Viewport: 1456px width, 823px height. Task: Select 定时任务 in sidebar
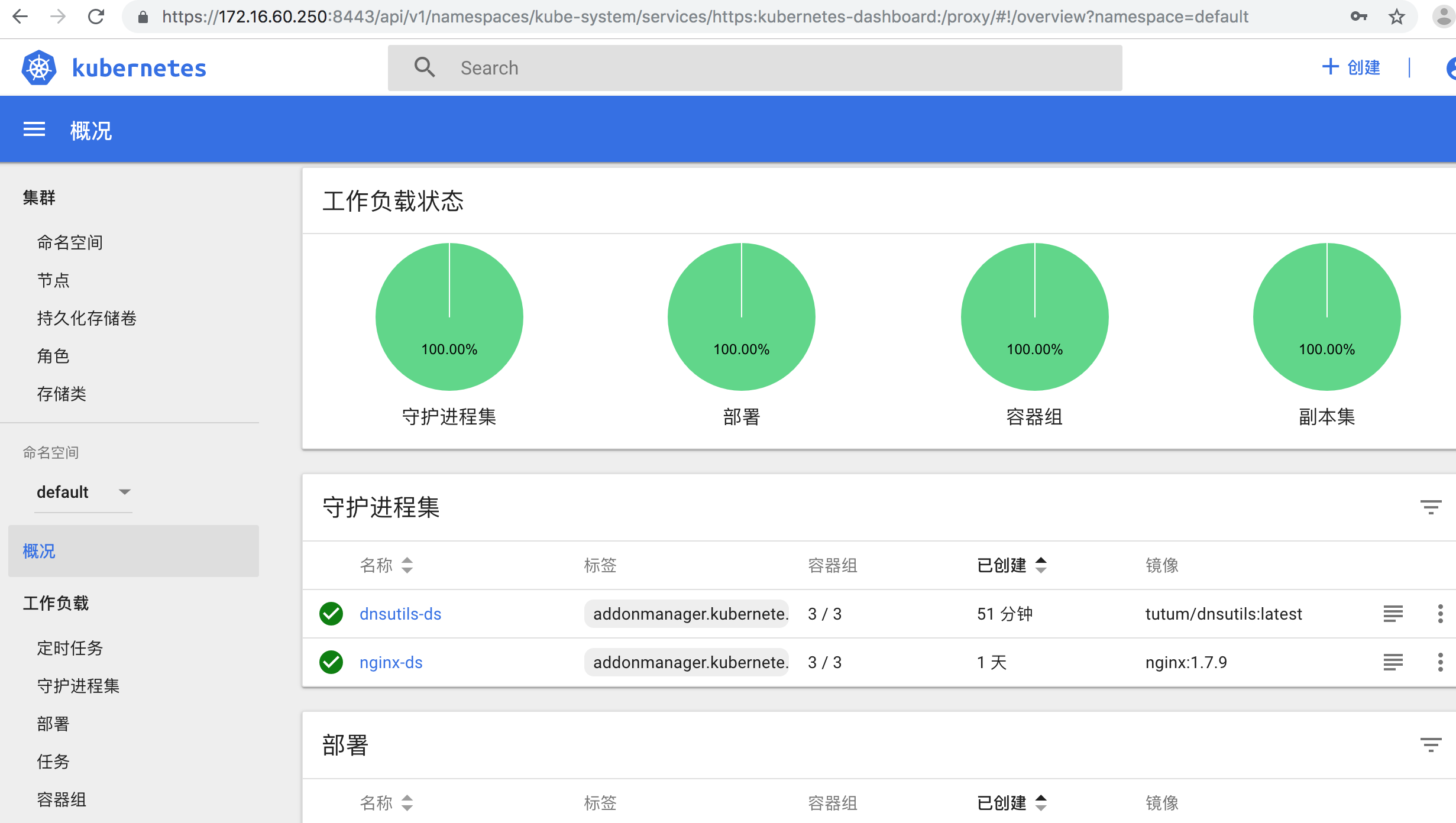[70, 648]
